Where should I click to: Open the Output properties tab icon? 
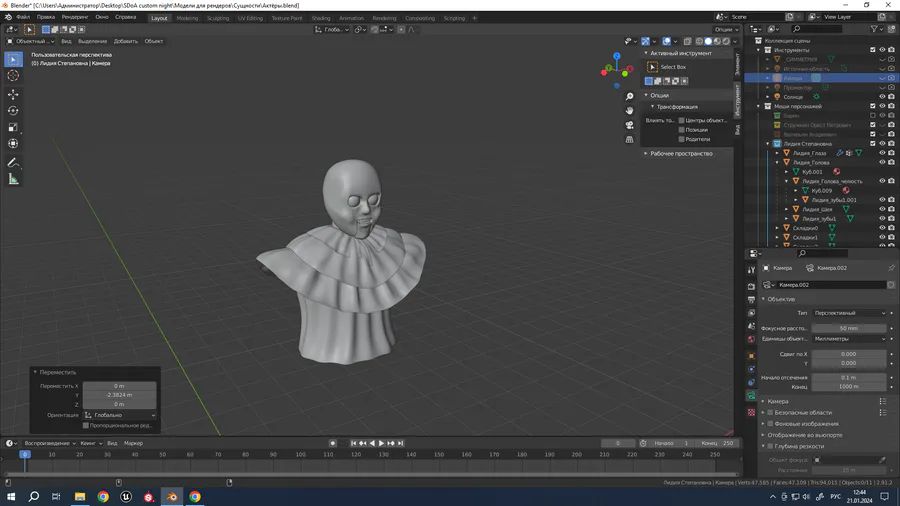pos(751,299)
